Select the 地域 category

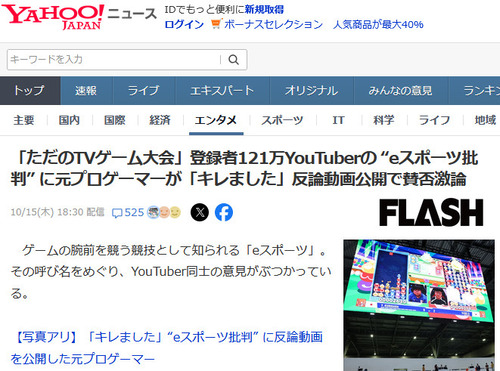point(485,120)
